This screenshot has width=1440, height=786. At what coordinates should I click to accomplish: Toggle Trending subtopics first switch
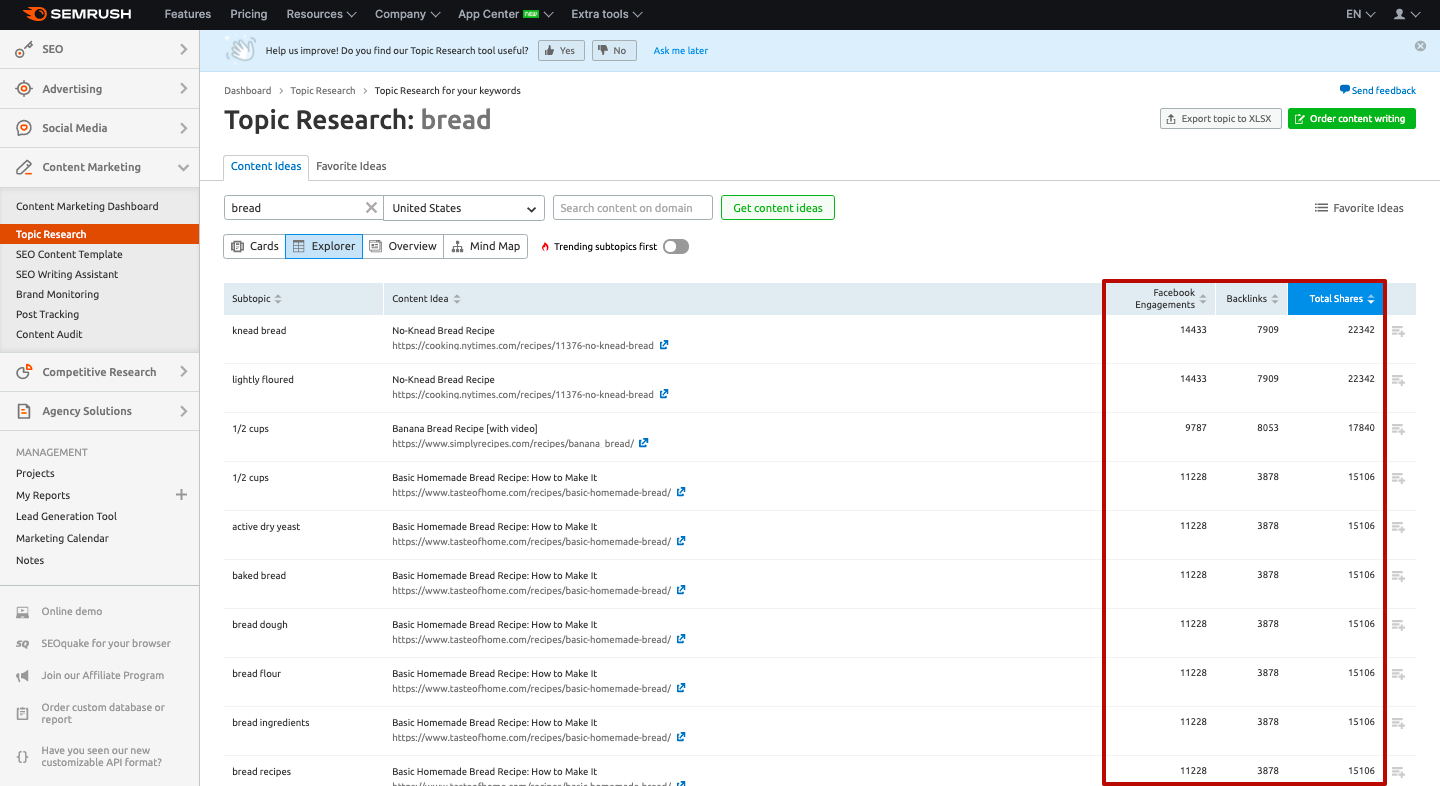676,247
